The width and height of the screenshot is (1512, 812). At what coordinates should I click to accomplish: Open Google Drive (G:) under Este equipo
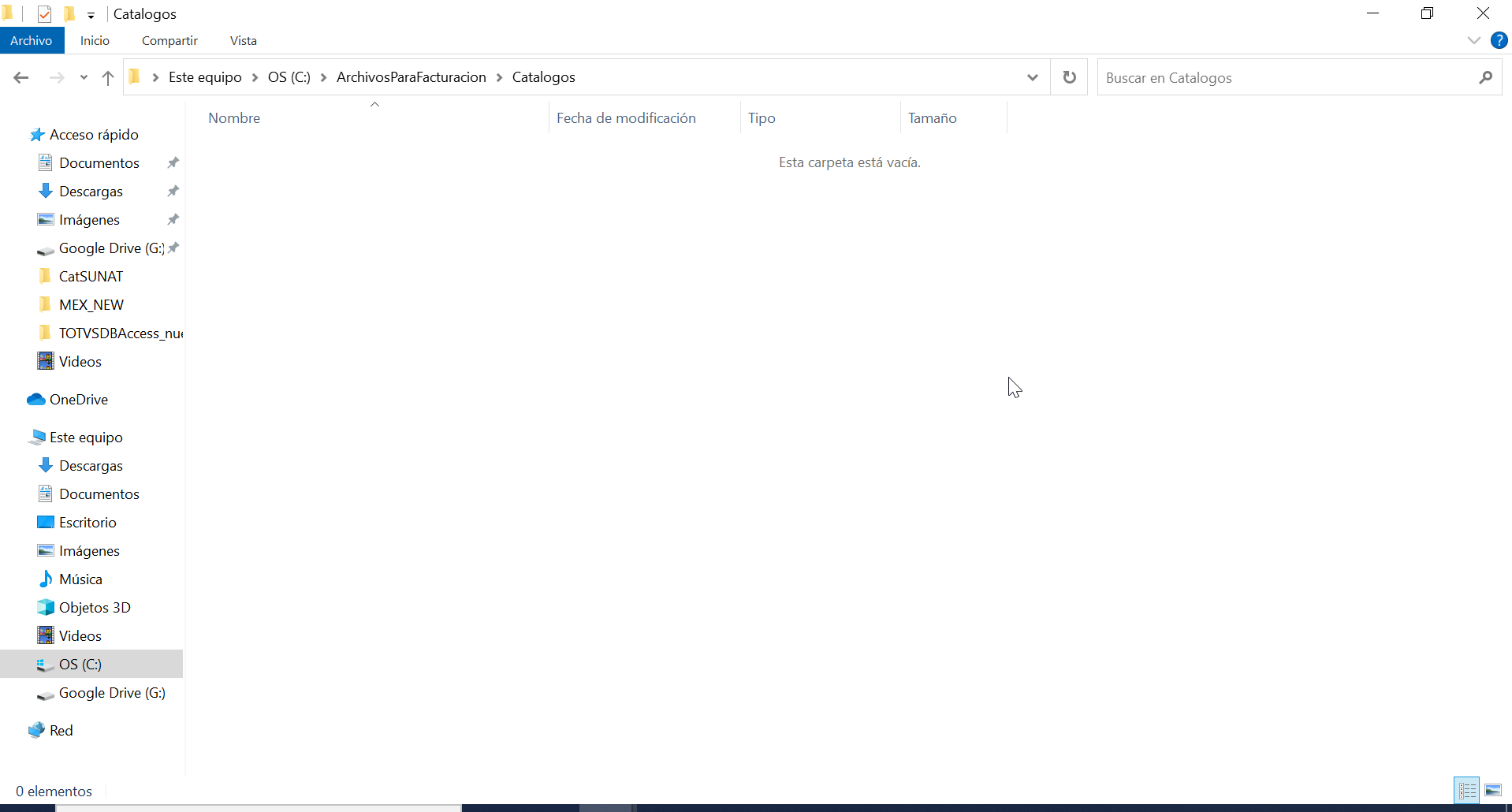[112, 693]
